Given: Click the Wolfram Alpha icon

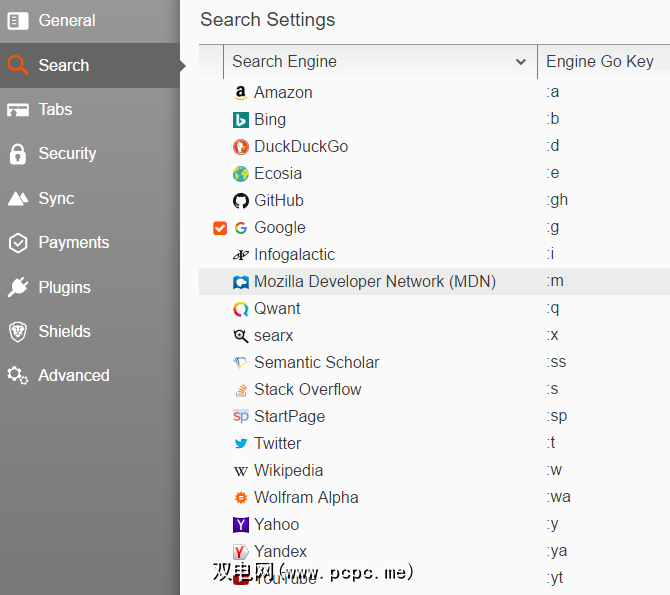Looking at the screenshot, I should tap(240, 498).
